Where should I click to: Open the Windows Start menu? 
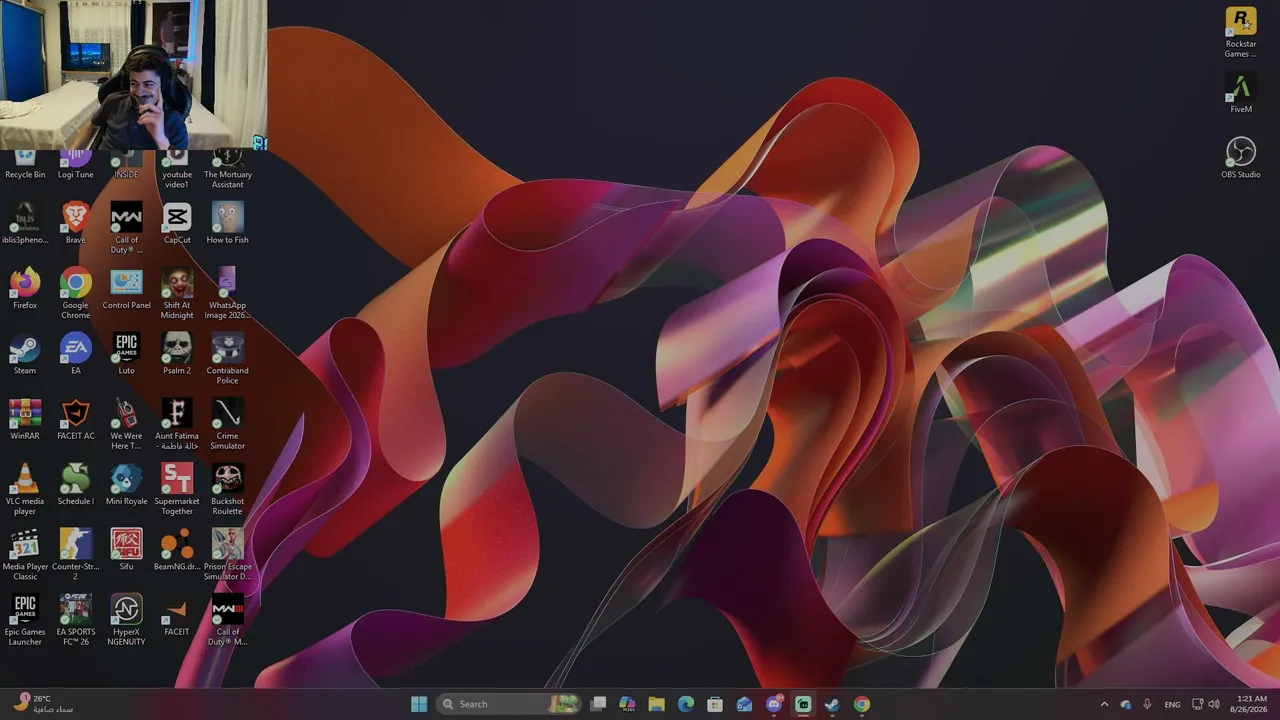[419, 704]
